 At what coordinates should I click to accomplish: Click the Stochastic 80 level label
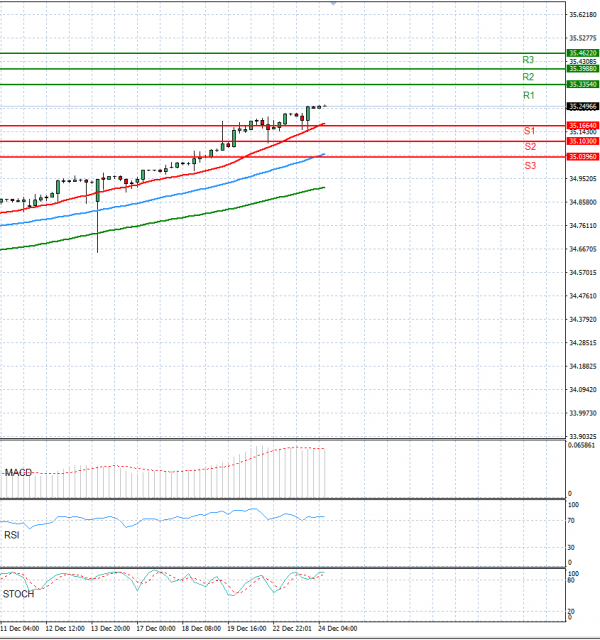(x=571, y=580)
